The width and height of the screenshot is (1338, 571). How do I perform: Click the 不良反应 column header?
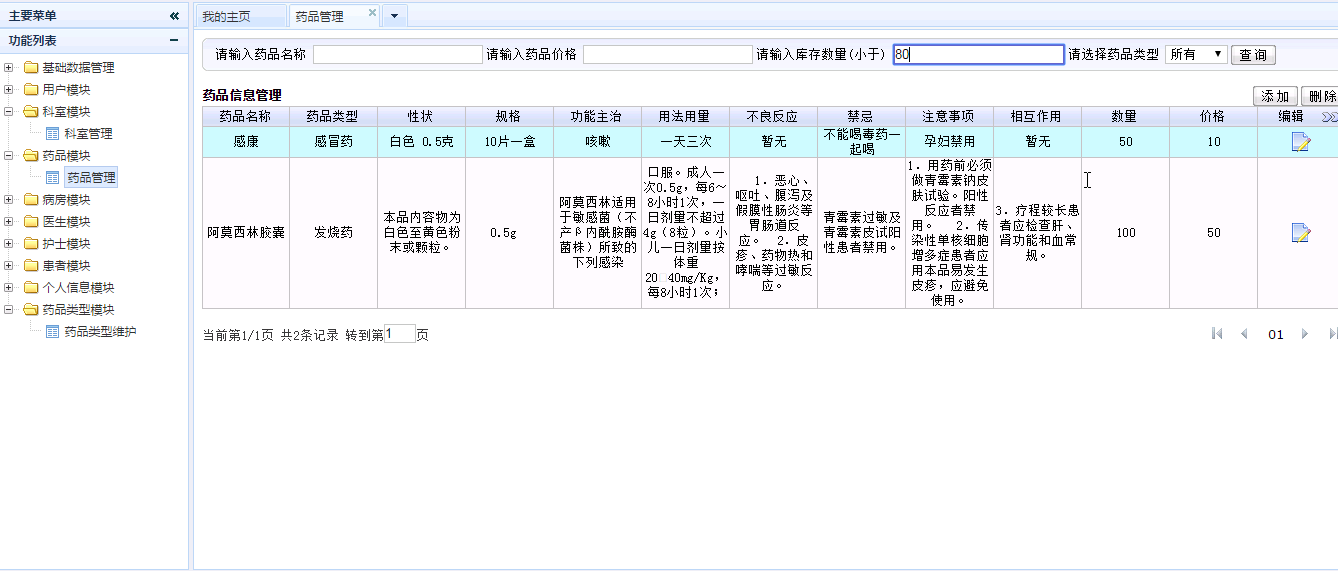tap(773, 117)
